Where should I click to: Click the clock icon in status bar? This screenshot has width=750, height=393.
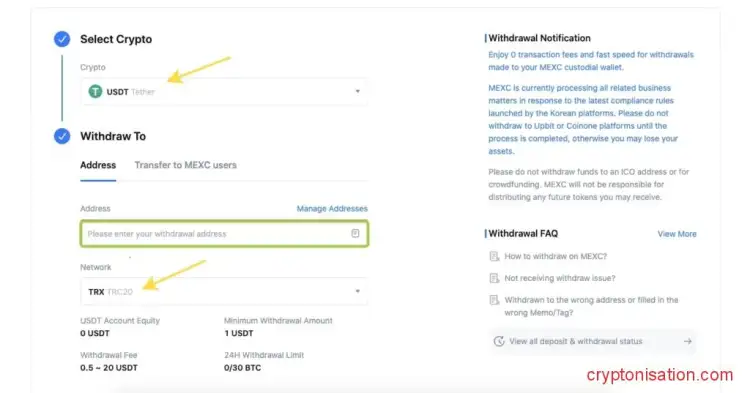coord(499,341)
